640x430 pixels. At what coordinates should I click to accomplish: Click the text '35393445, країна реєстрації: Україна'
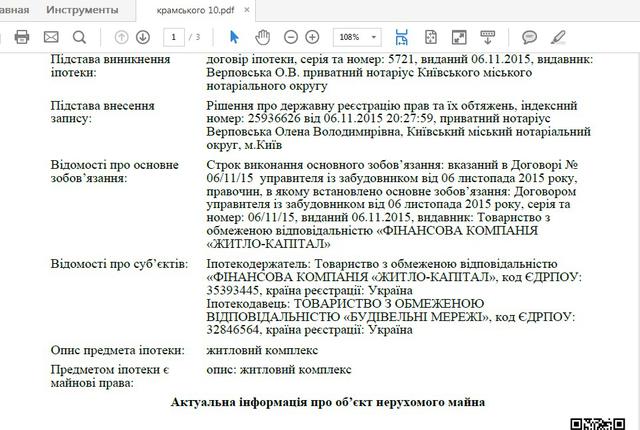(x=309, y=290)
